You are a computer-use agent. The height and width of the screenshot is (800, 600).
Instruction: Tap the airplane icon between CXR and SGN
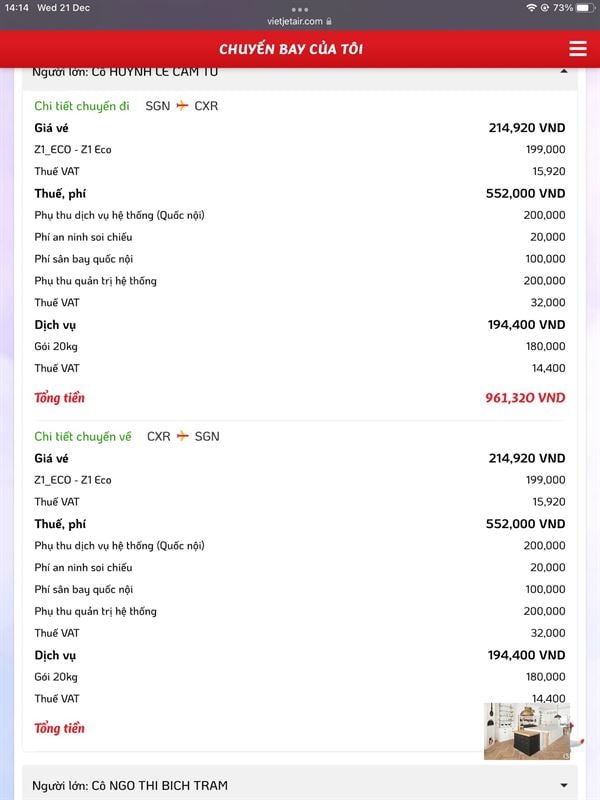coord(183,436)
